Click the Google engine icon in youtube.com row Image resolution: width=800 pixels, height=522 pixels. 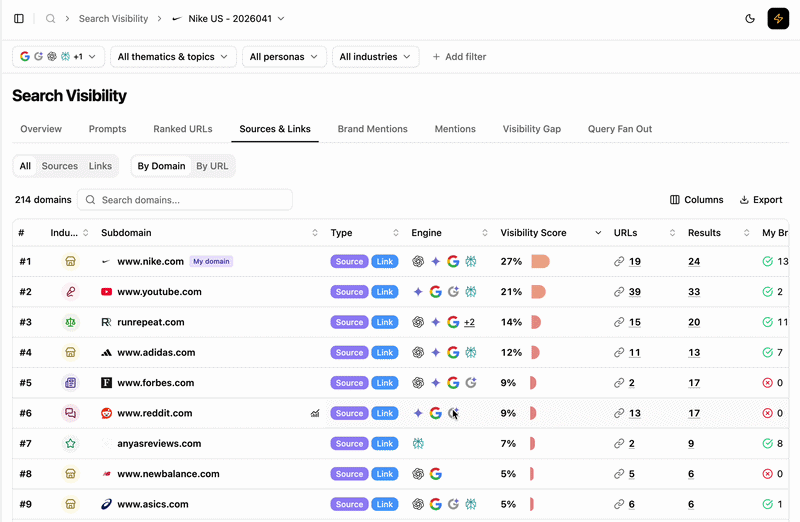pyautogui.click(x=435, y=292)
